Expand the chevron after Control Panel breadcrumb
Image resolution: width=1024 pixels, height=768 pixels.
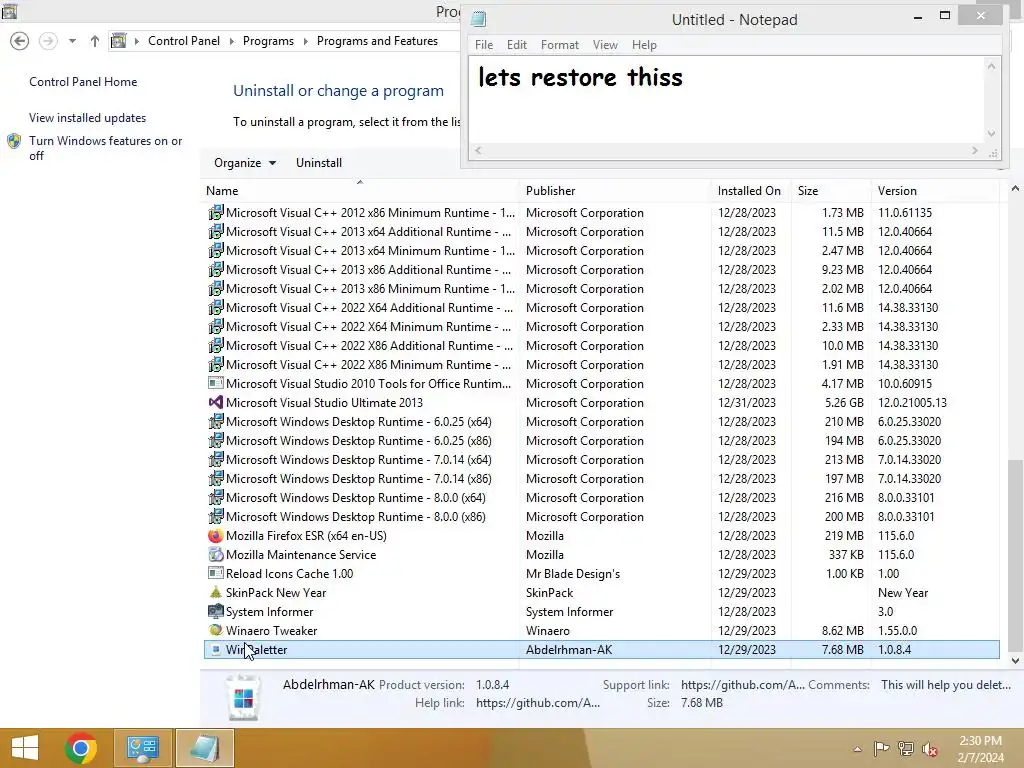(231, 41)
